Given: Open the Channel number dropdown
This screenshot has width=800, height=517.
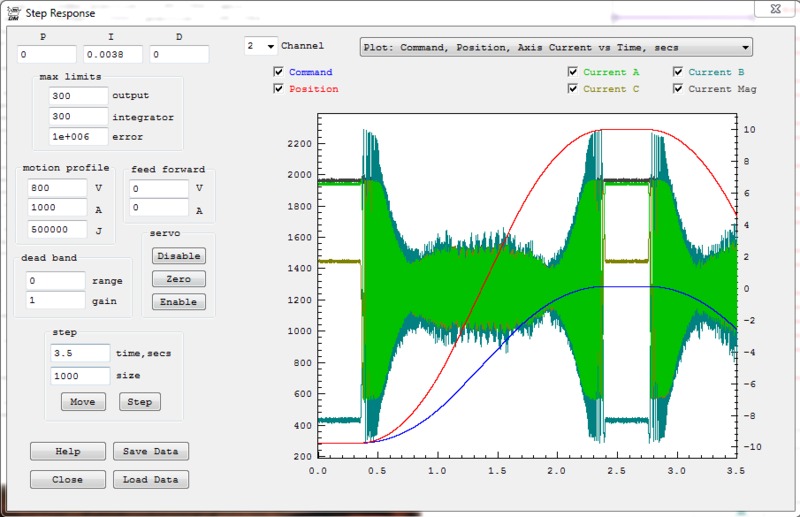Looking at the screenshot, I should click(260, 46).
